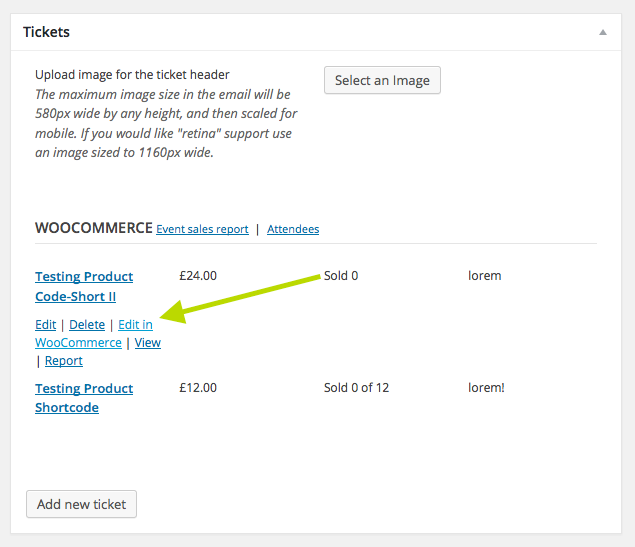This screenshot has width=635, height=547.
Task: Click the lorem! description in the second row
Action: (486, 388)
